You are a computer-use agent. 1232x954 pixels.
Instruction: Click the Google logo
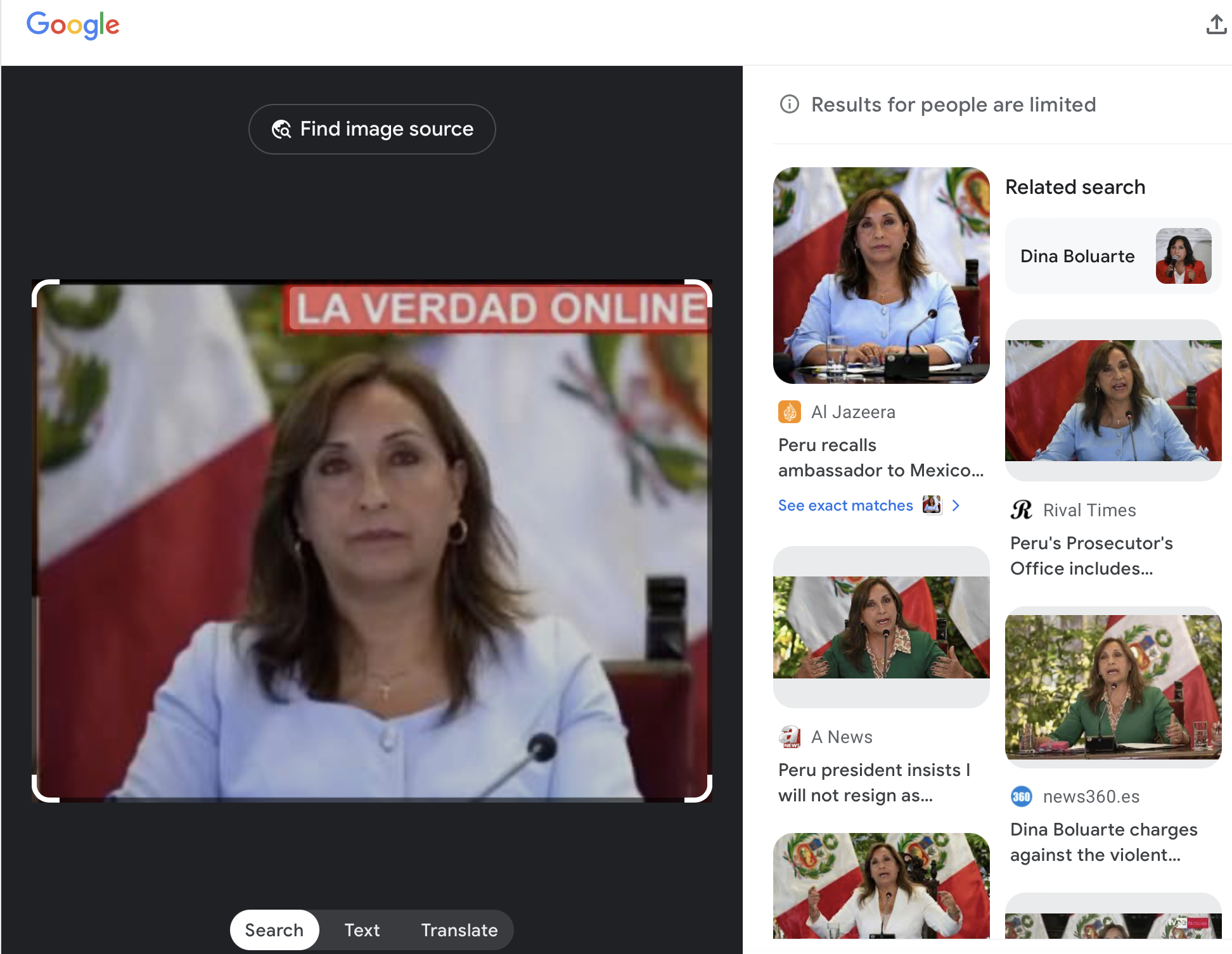coord(73,25)
